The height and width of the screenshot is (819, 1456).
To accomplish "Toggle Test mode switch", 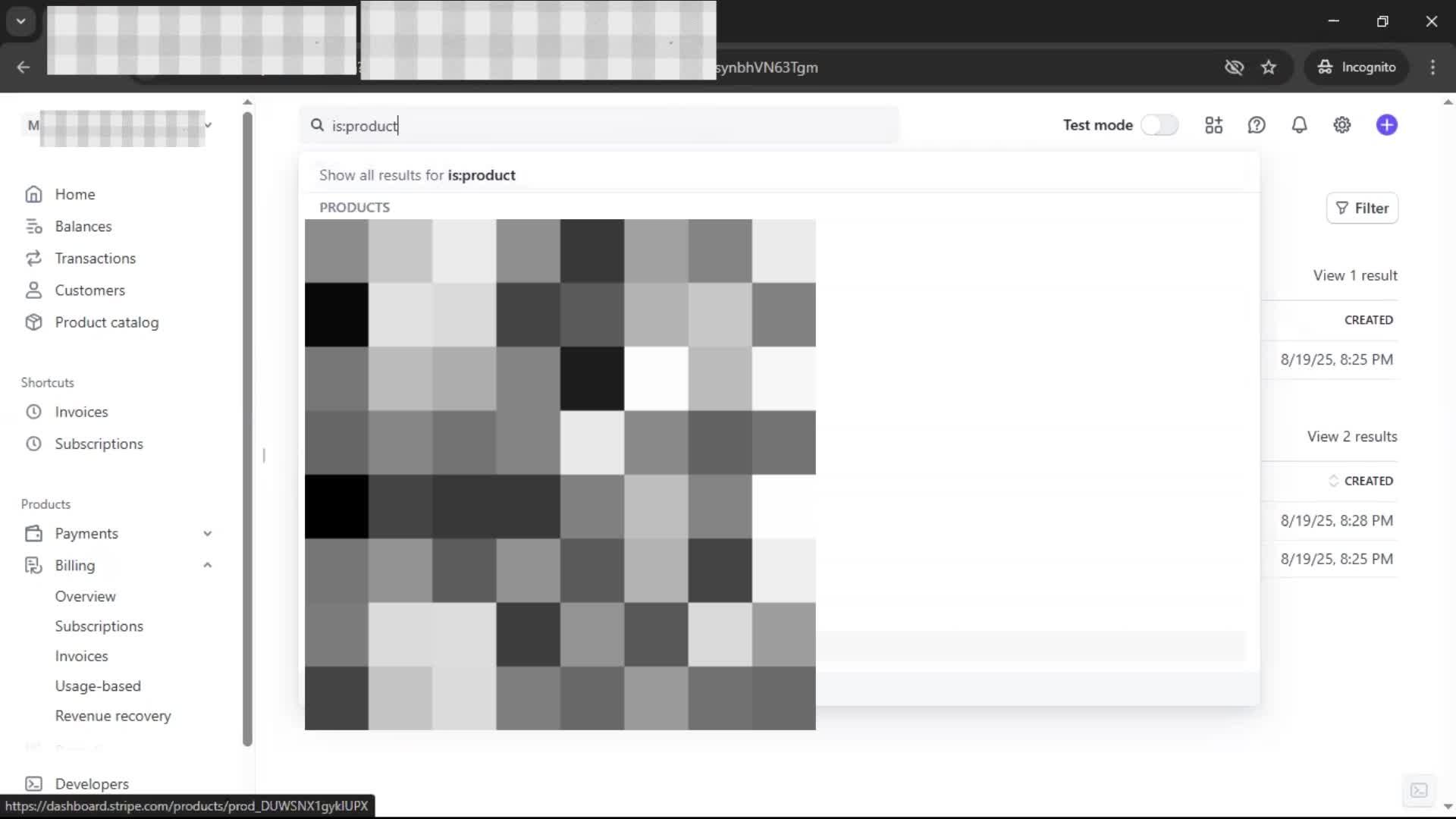I will (1159, 125).
